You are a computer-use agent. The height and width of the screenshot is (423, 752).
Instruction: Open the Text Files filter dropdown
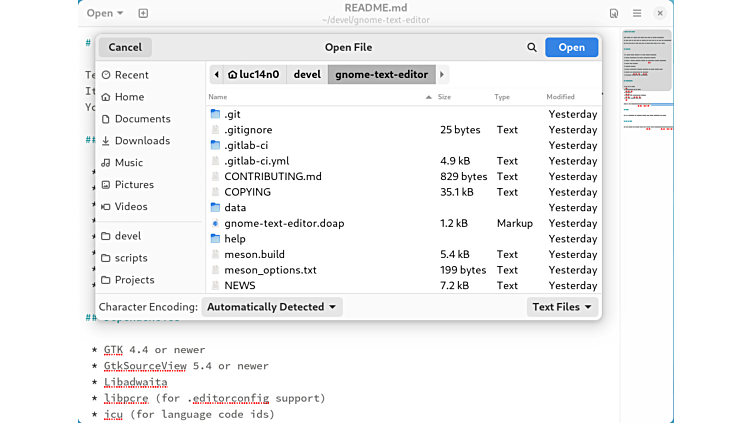pyautogui.click(x=562, y=307)
